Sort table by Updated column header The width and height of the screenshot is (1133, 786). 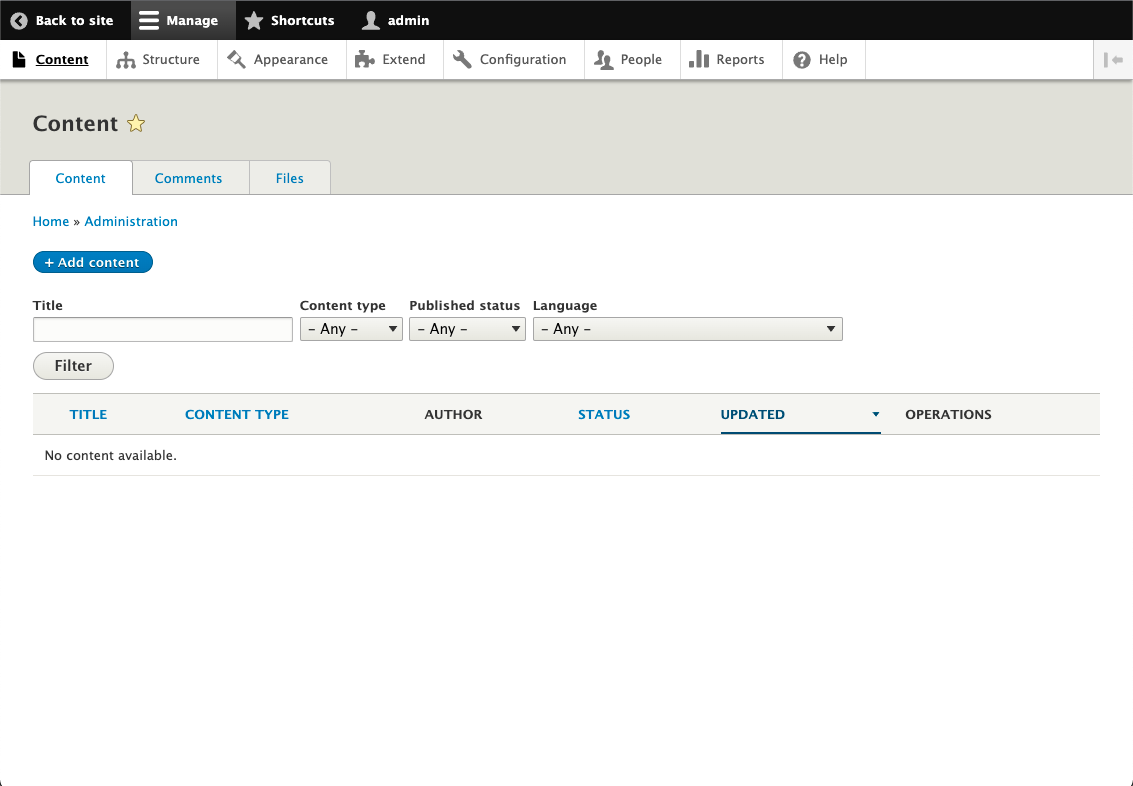point(752,415)
